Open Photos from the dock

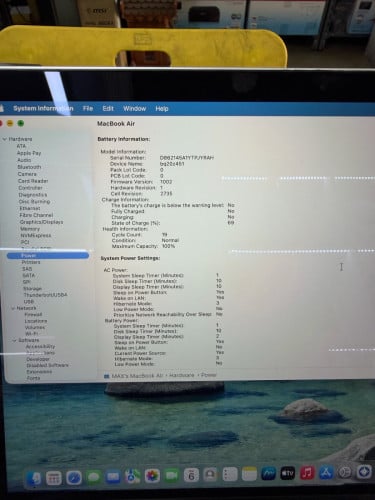coord(152,476)
